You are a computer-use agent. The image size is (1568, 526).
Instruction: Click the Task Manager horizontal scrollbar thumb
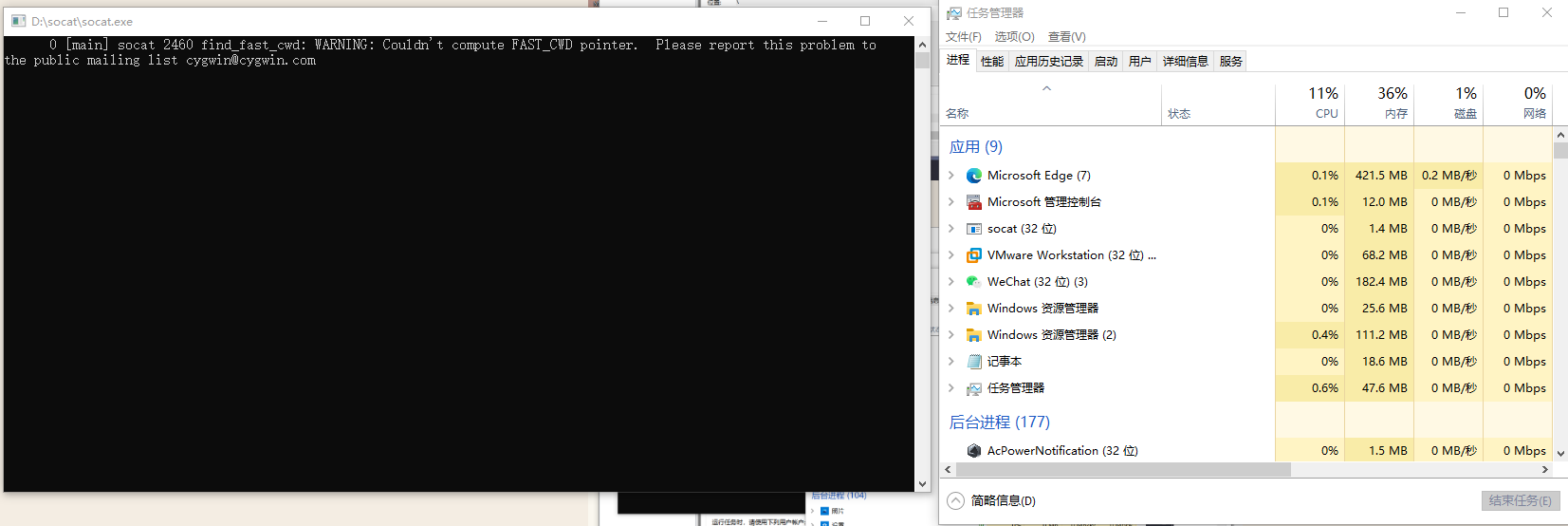[x=1123, y=470]
